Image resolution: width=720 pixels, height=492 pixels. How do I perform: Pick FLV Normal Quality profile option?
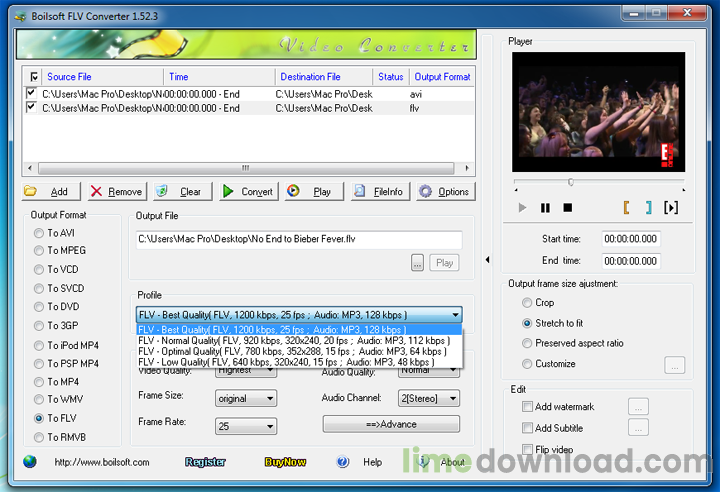tap(299, 340)
